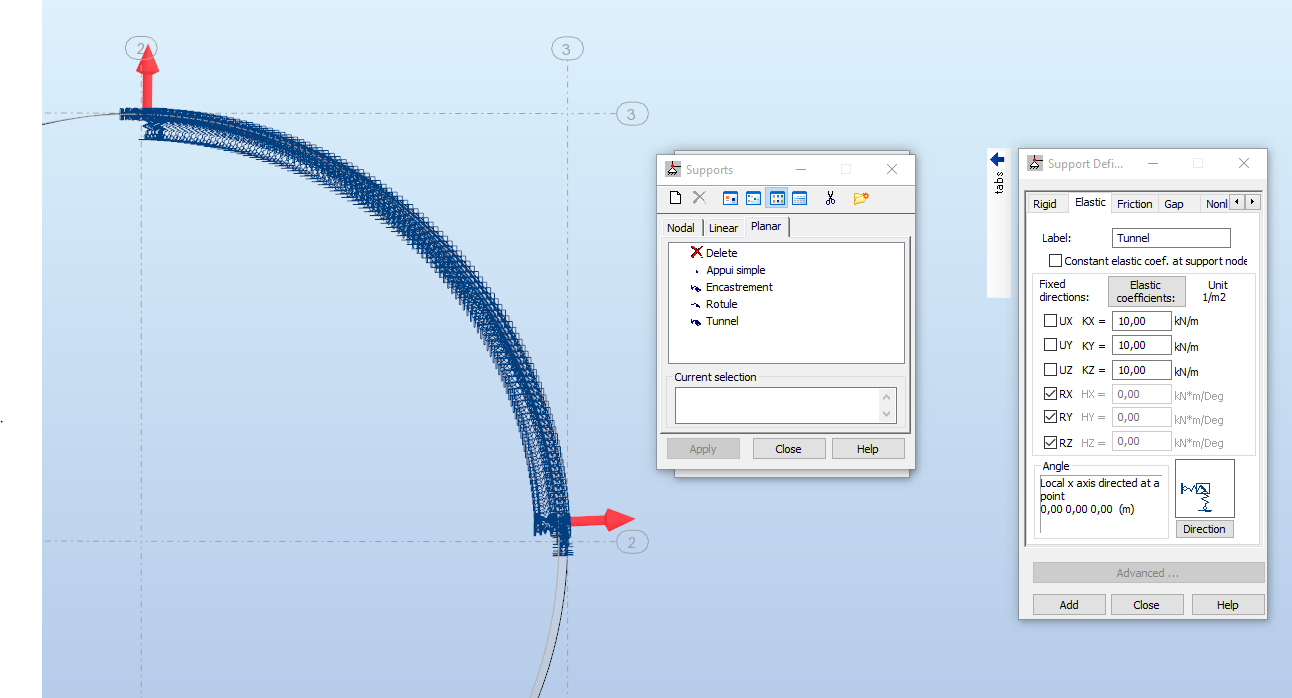Screen dimensions: 1292x698
Task: Click the grid bubble 2 at top left
Action: [x=141, y=47]
